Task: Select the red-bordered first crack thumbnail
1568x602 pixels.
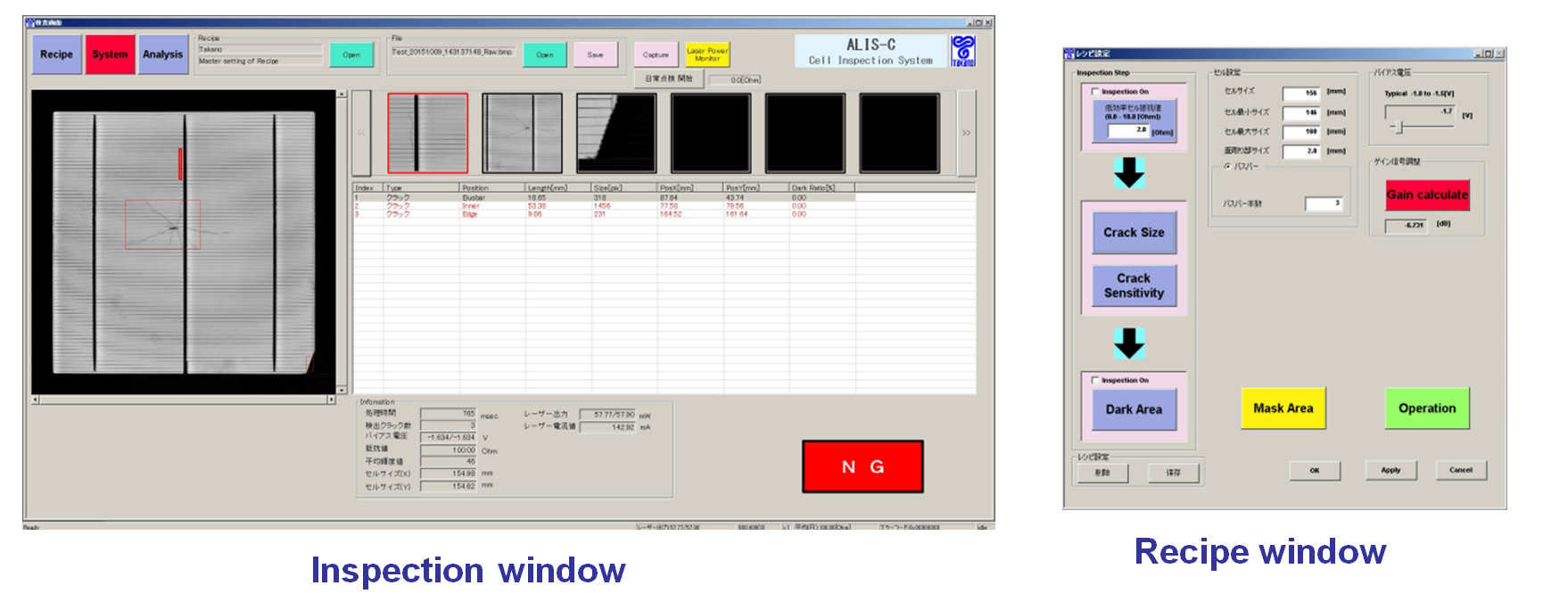Action: pyautogui.click(x=427, y=133)
